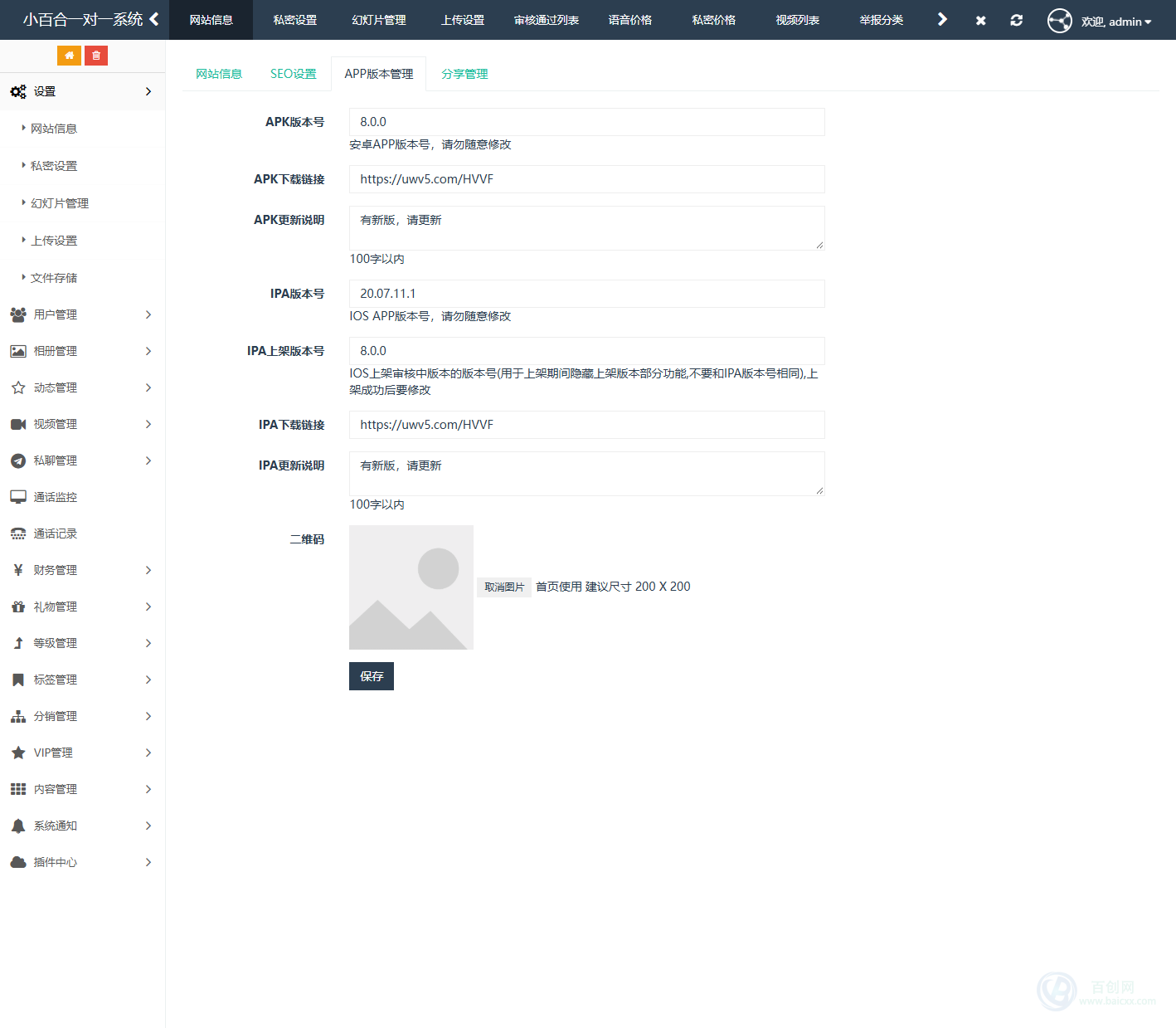1176x1028 pixels.
Task: Click the 分销管理 sitemap icon
Action: click(x=18, y=716)
